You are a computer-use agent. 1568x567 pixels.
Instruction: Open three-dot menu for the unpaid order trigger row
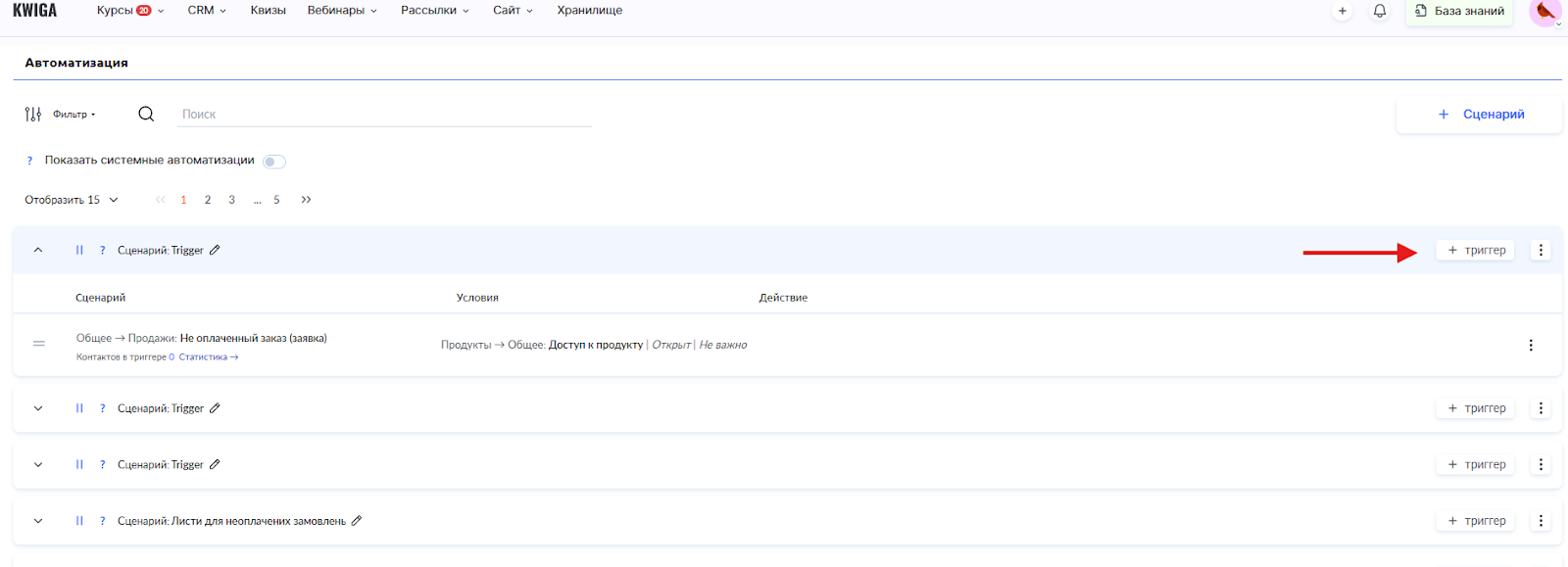[x=1531, y=345]
